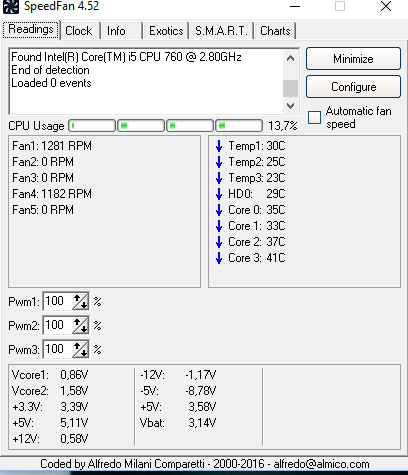
Task: Click the Loaded 0 events log line
Action: click(x=51, y=83)
